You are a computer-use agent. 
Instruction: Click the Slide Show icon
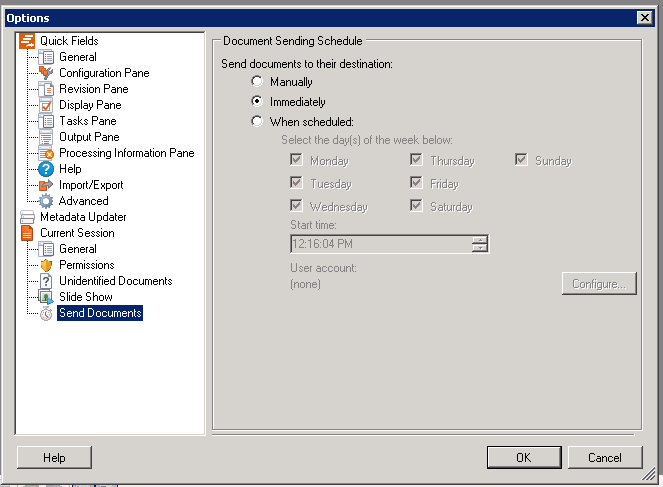[x=46, y=297]
